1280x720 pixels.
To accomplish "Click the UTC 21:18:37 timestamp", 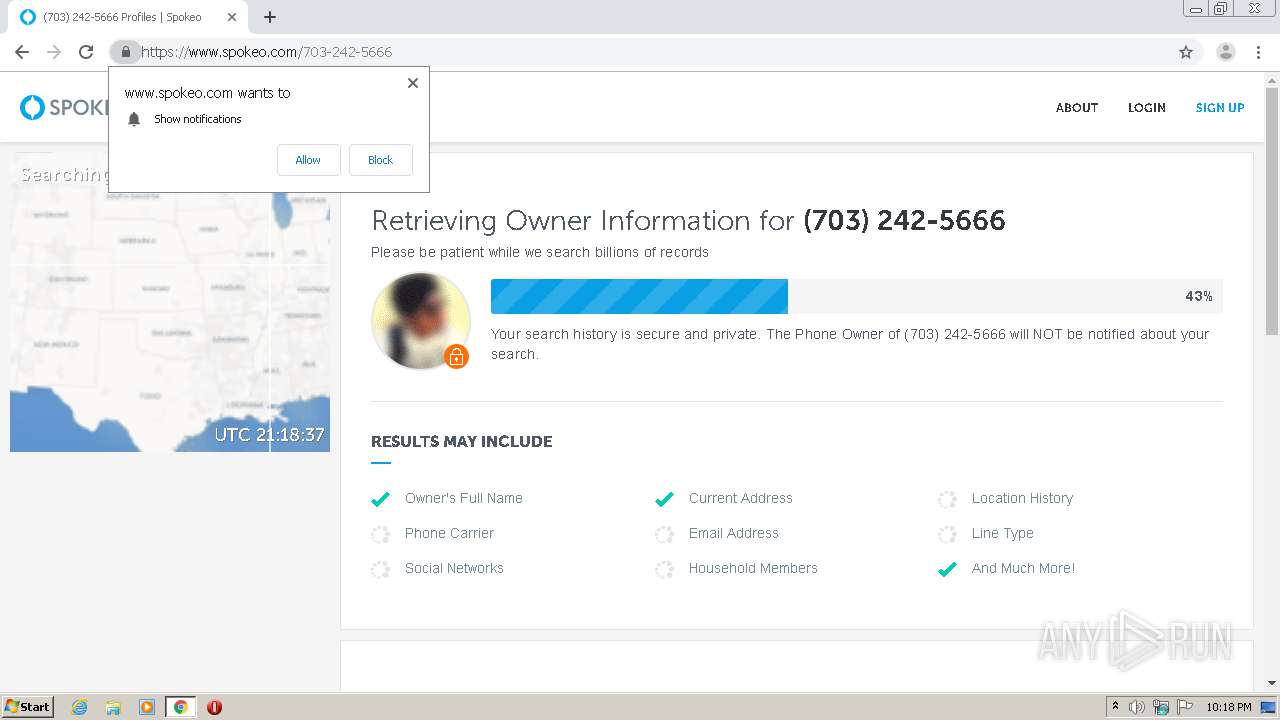I will (x=270, y=435).
